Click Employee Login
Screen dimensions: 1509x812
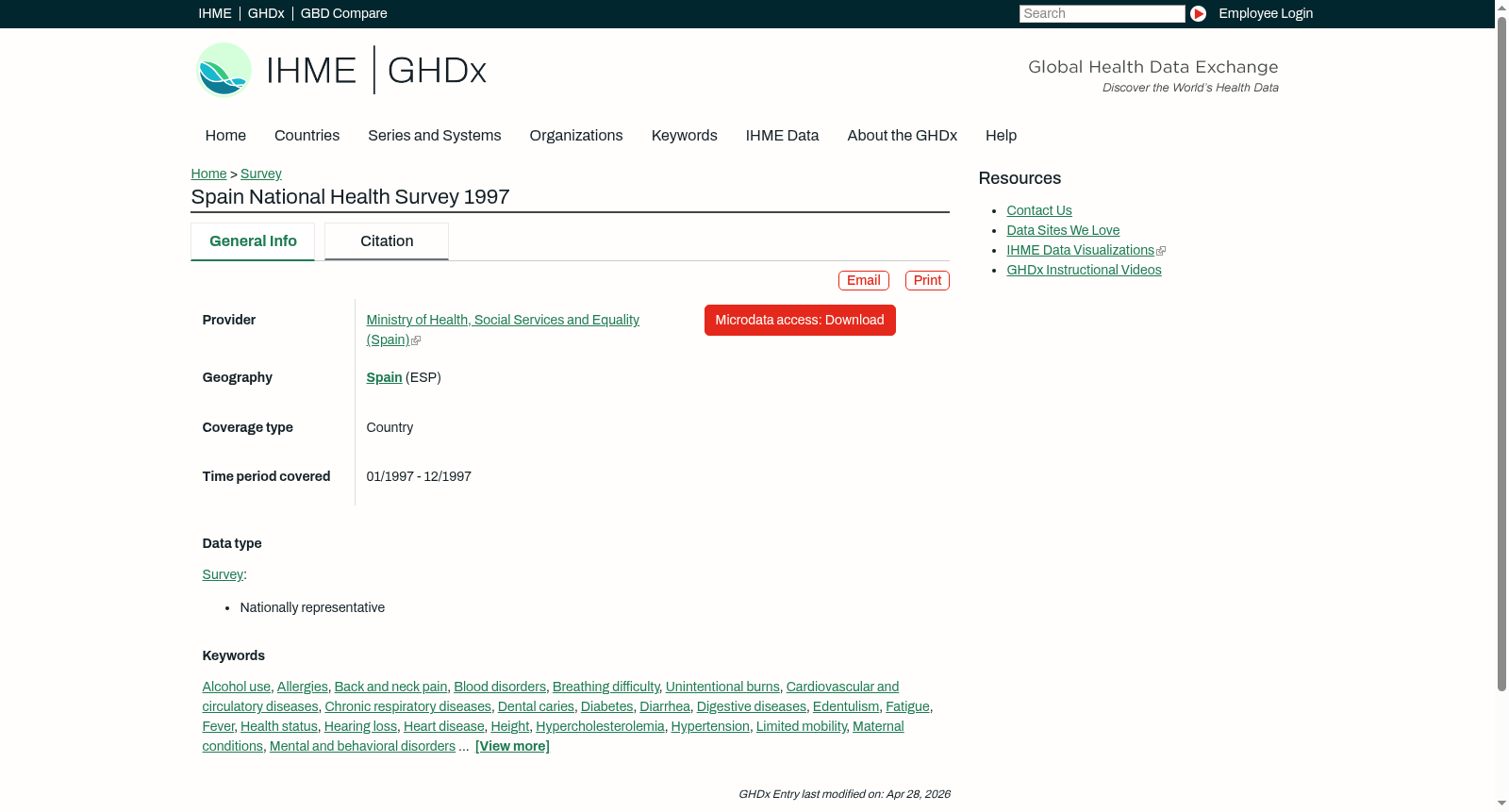pyautogui.click(x=1266, y=13)
